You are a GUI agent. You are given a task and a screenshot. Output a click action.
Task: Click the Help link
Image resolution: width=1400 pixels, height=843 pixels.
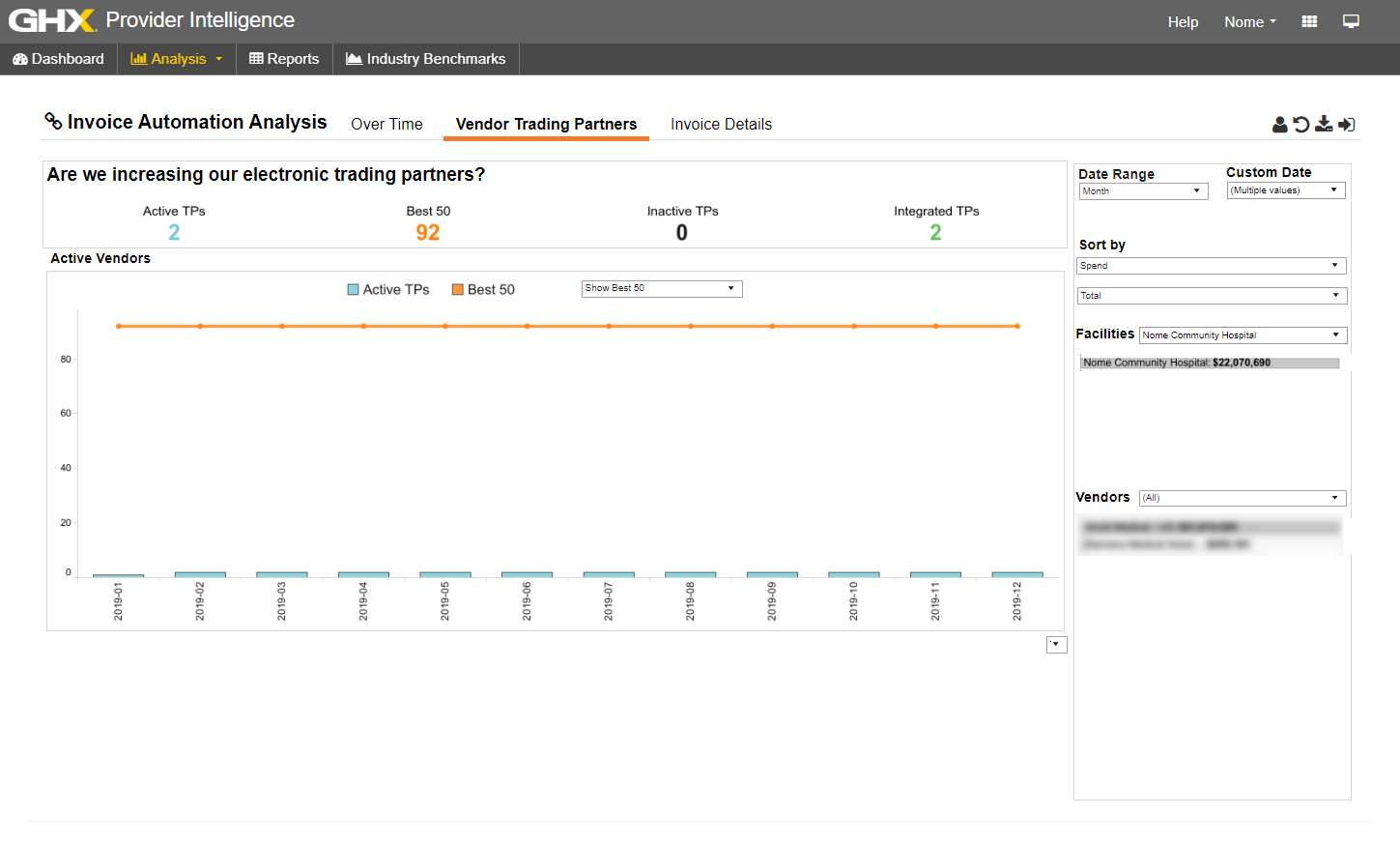tap(1183, 22)
